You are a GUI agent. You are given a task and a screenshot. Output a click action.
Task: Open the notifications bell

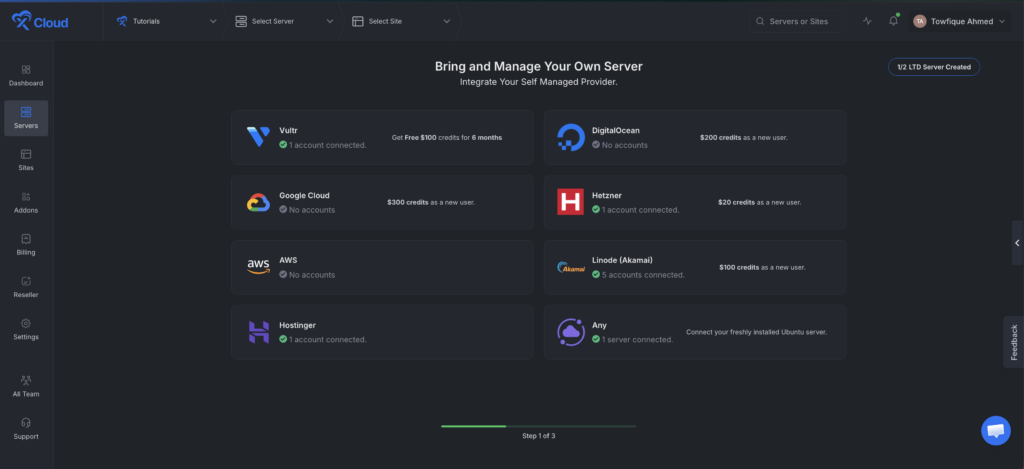pos(893,21)
